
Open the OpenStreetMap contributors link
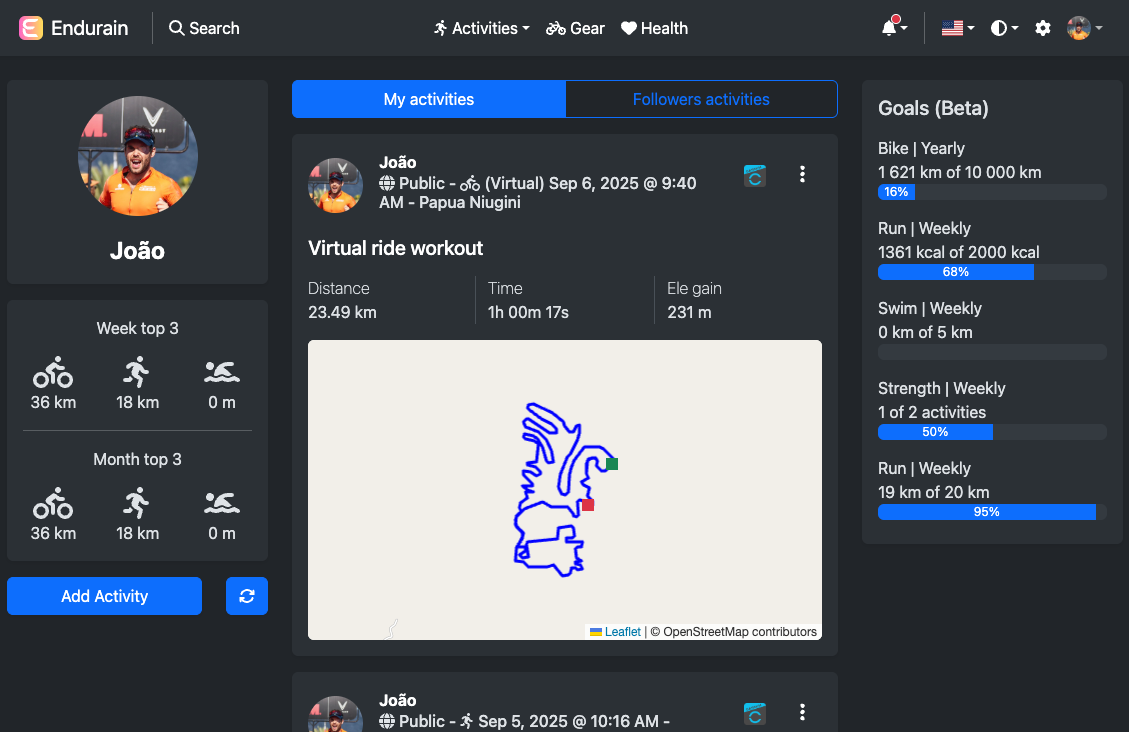(x=740, y=631)
